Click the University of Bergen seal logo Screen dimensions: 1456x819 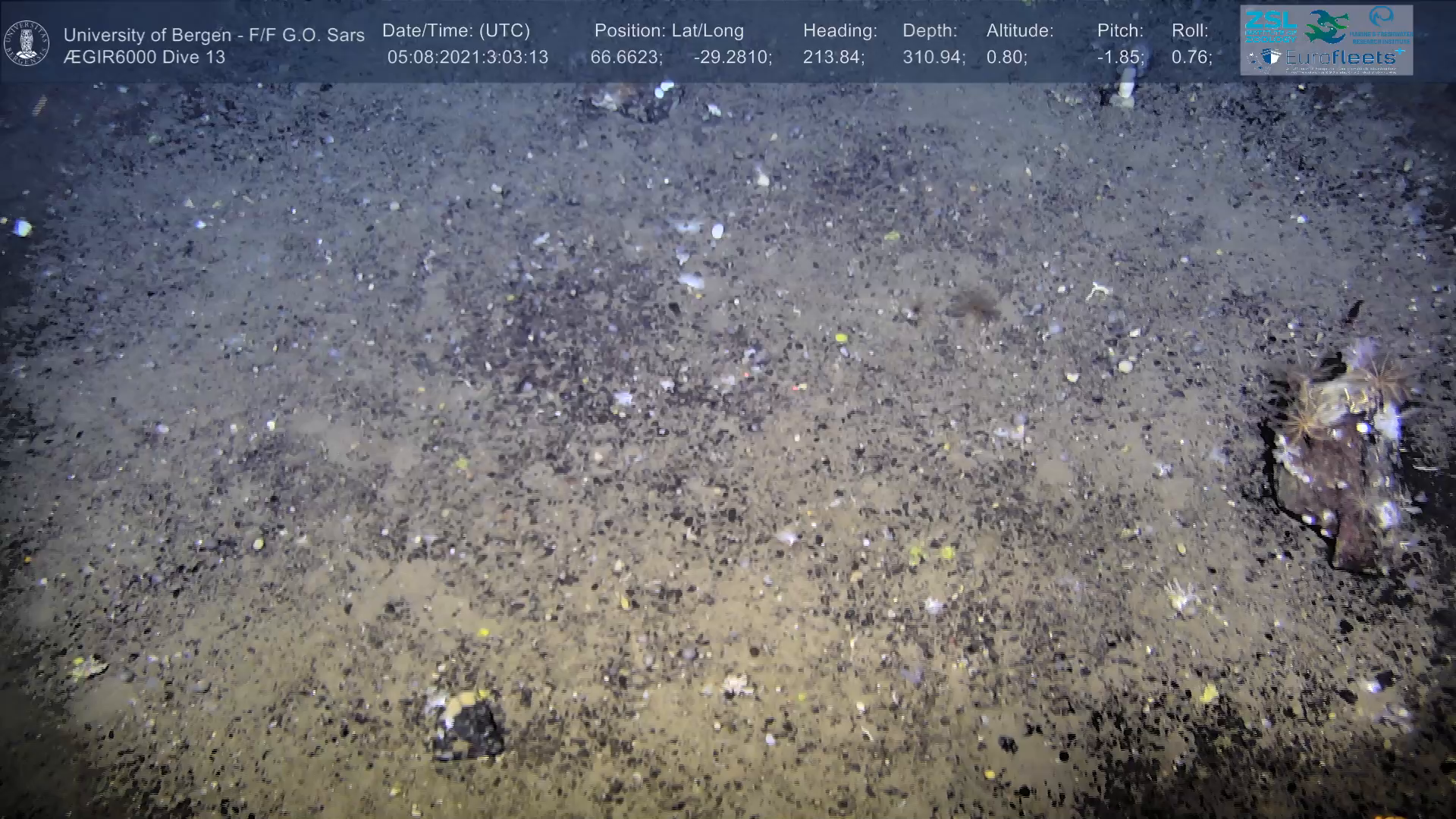click(27, 43)
